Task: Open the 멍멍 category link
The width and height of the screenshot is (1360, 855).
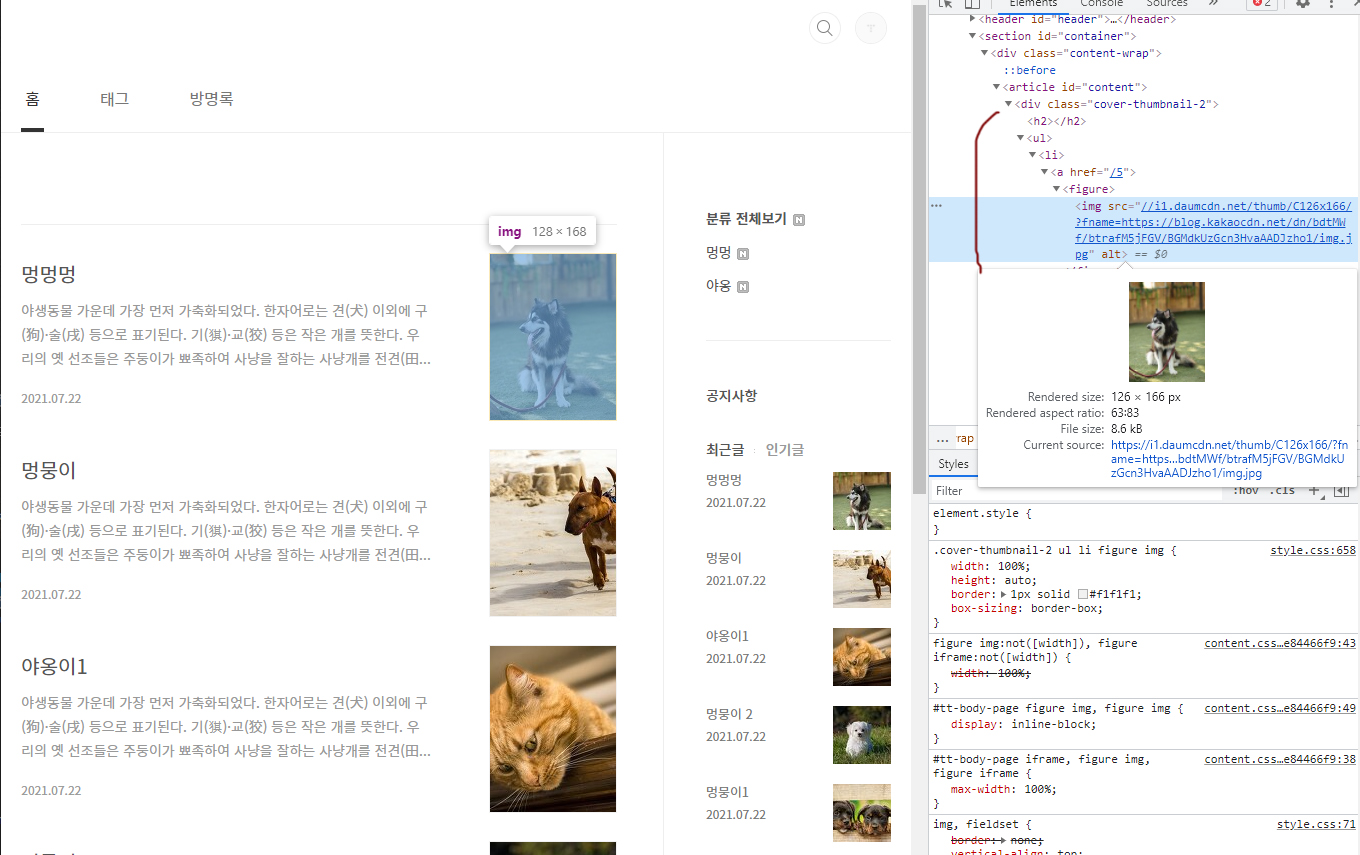Action: 719,253
